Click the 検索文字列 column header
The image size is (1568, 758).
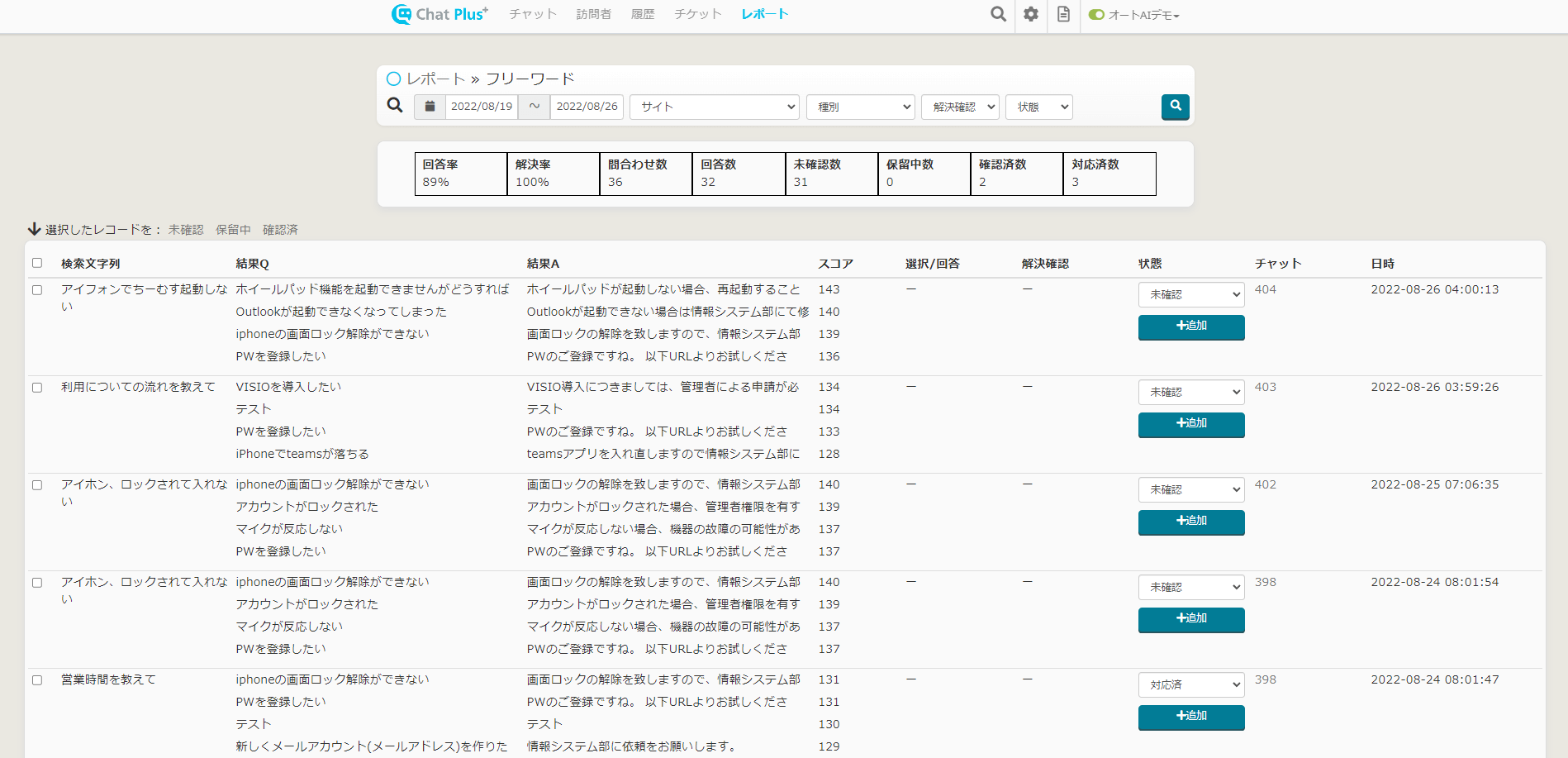[90, 264]
